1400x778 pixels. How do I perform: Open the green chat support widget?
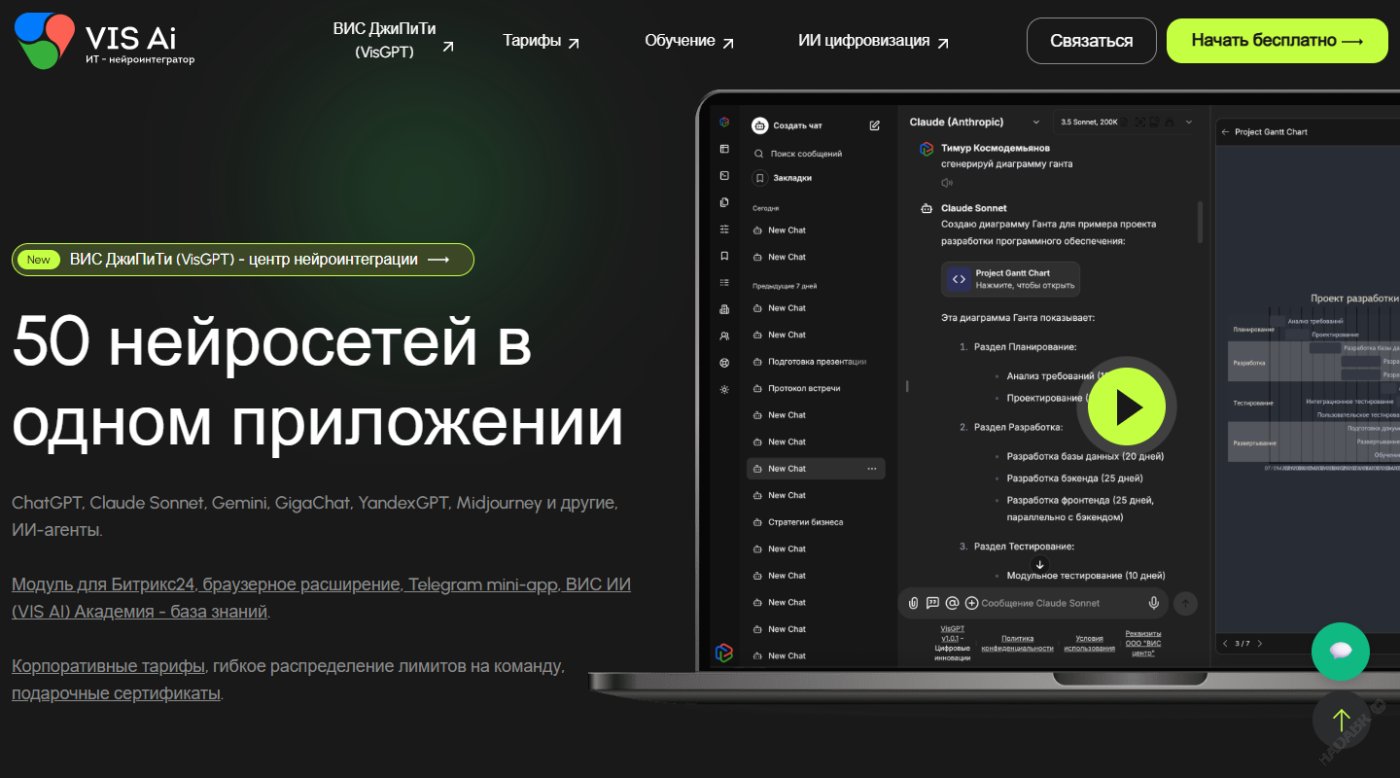point(1342,651)
